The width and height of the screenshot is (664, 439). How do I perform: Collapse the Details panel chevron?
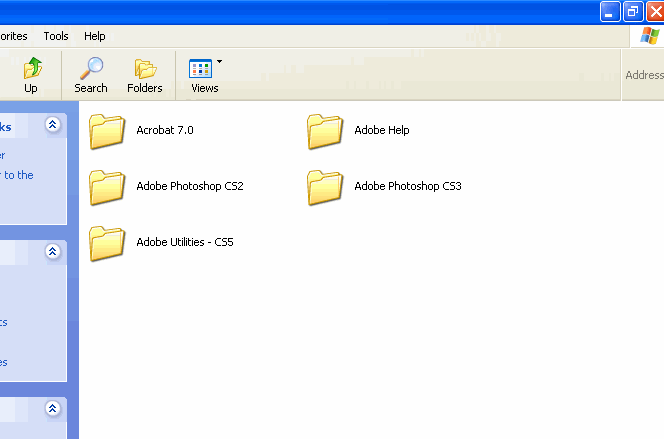click(x=53, y=408)
